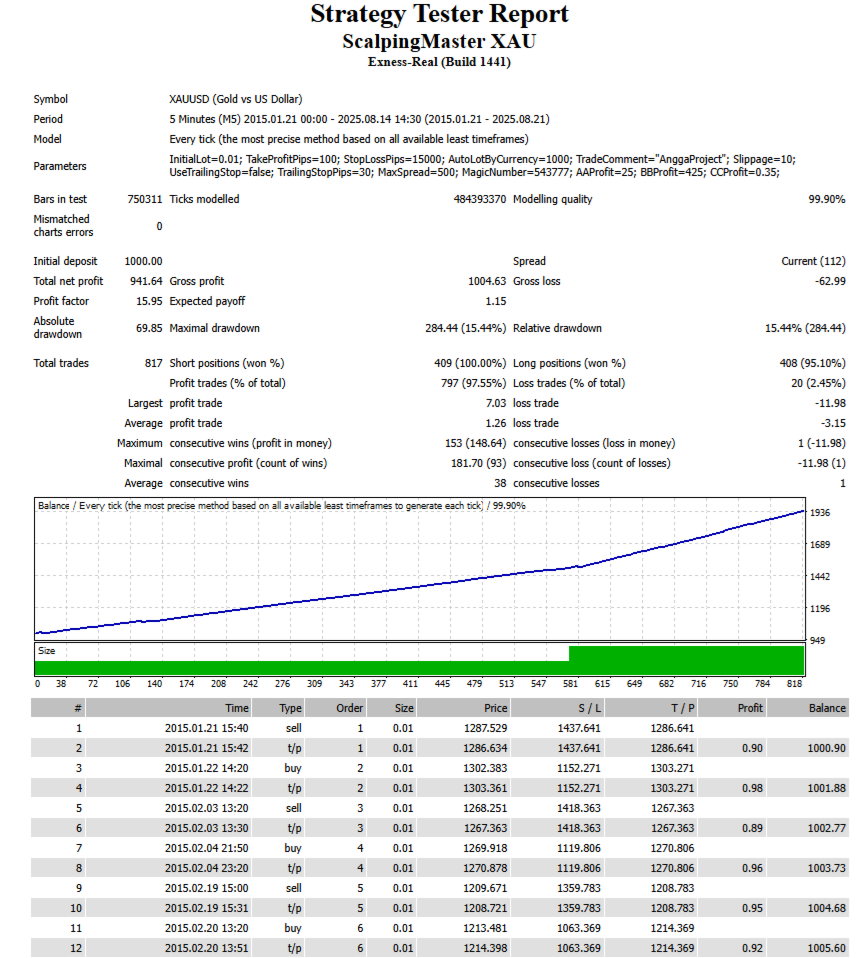Click the chart y-axis label 1936
The image size is (867, 958).
coord(820,513)
